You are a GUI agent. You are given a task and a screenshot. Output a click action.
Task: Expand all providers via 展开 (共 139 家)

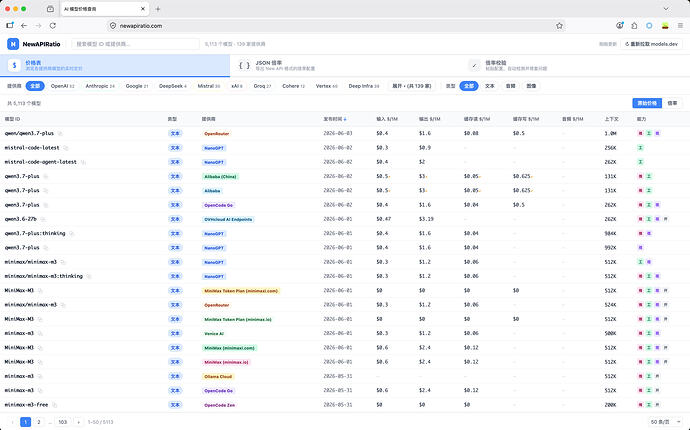coord(411,86)
